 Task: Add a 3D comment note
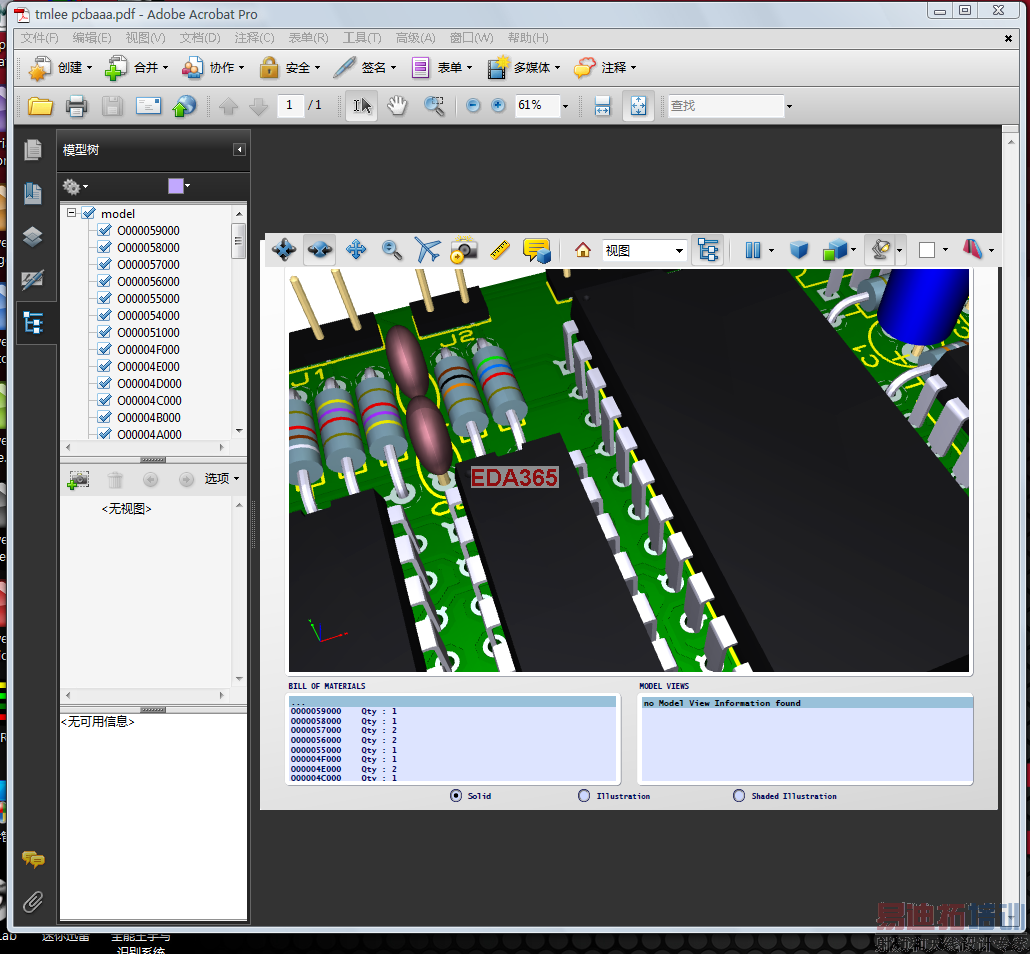point(537,250)
